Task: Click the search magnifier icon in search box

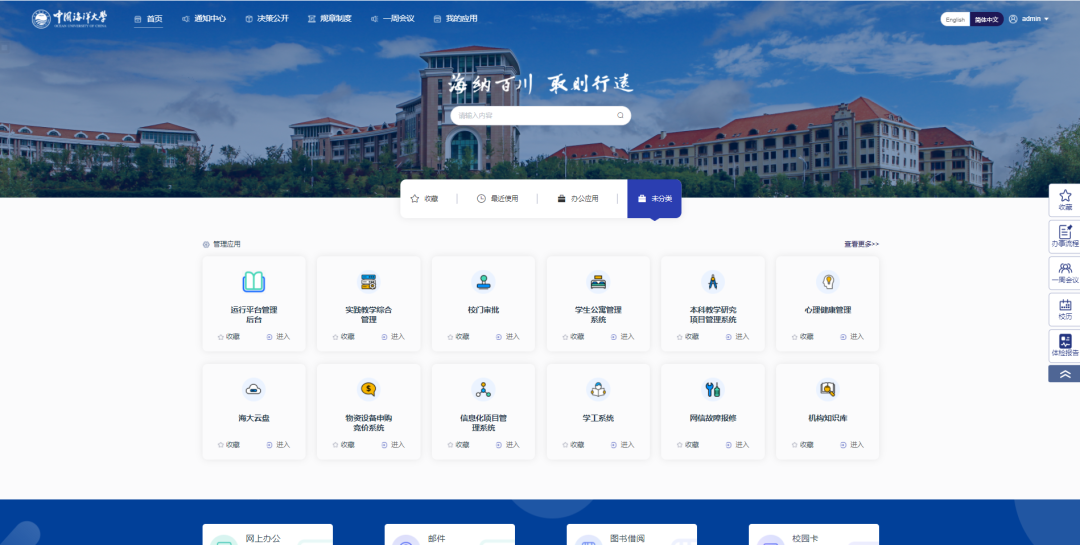Action: [620, 116]
